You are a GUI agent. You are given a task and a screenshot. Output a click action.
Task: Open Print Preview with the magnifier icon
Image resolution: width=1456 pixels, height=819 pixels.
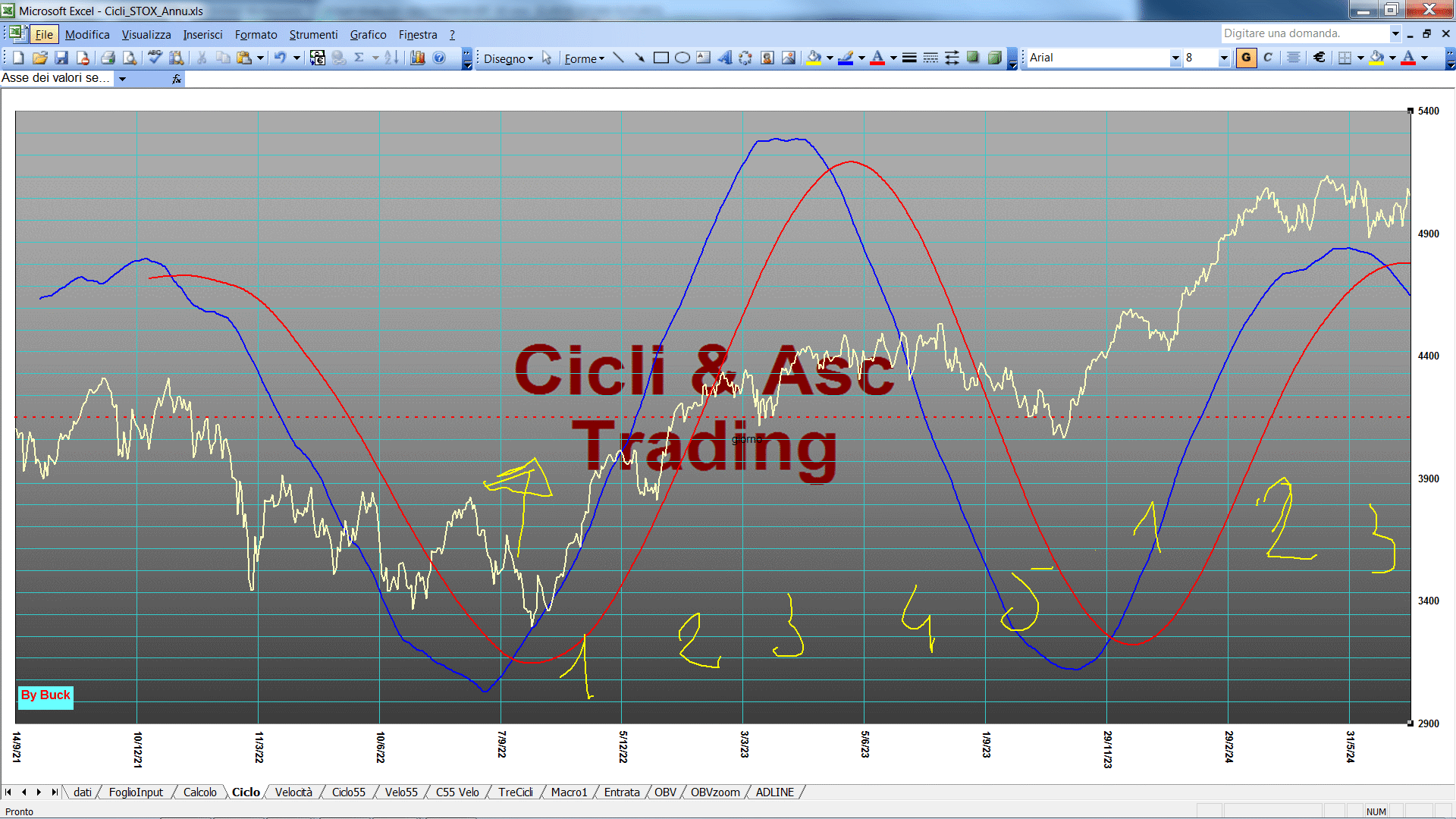tap(130, 58)
